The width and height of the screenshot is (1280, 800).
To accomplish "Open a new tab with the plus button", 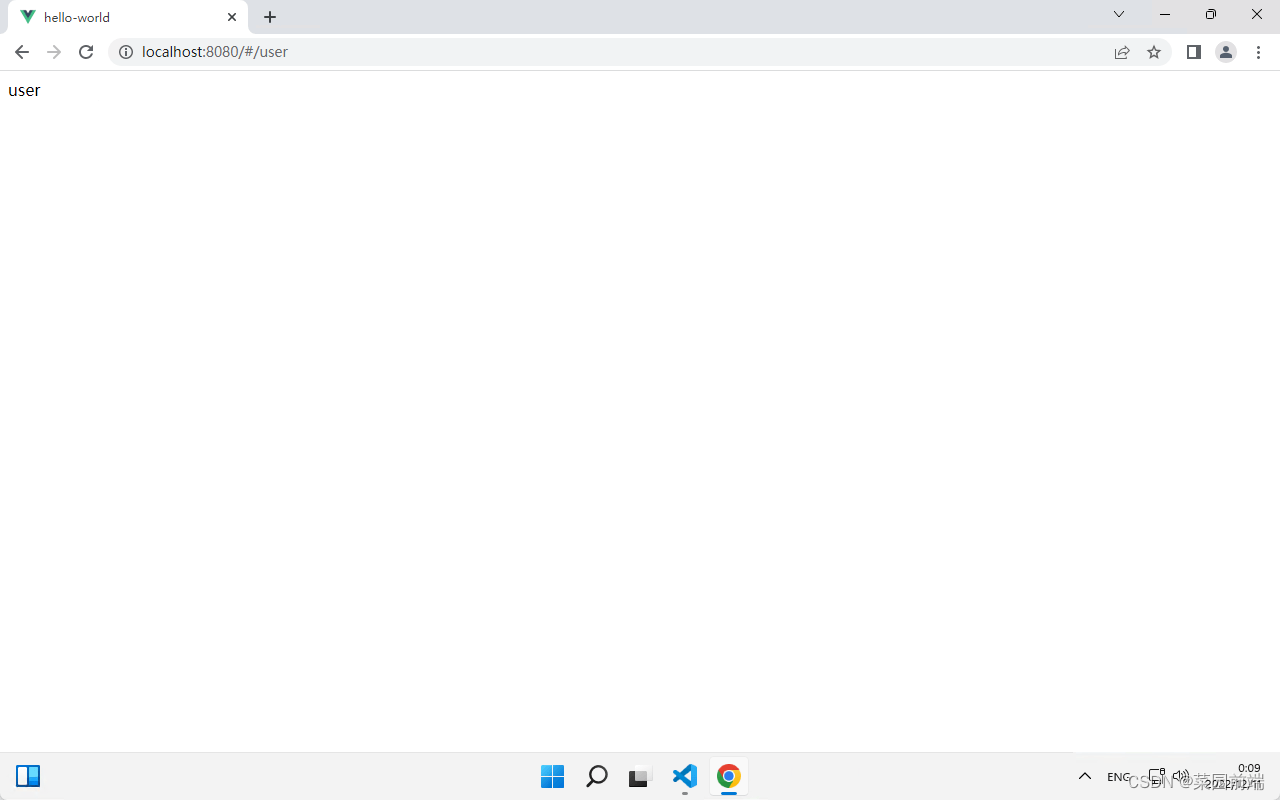I will [270, 17].
